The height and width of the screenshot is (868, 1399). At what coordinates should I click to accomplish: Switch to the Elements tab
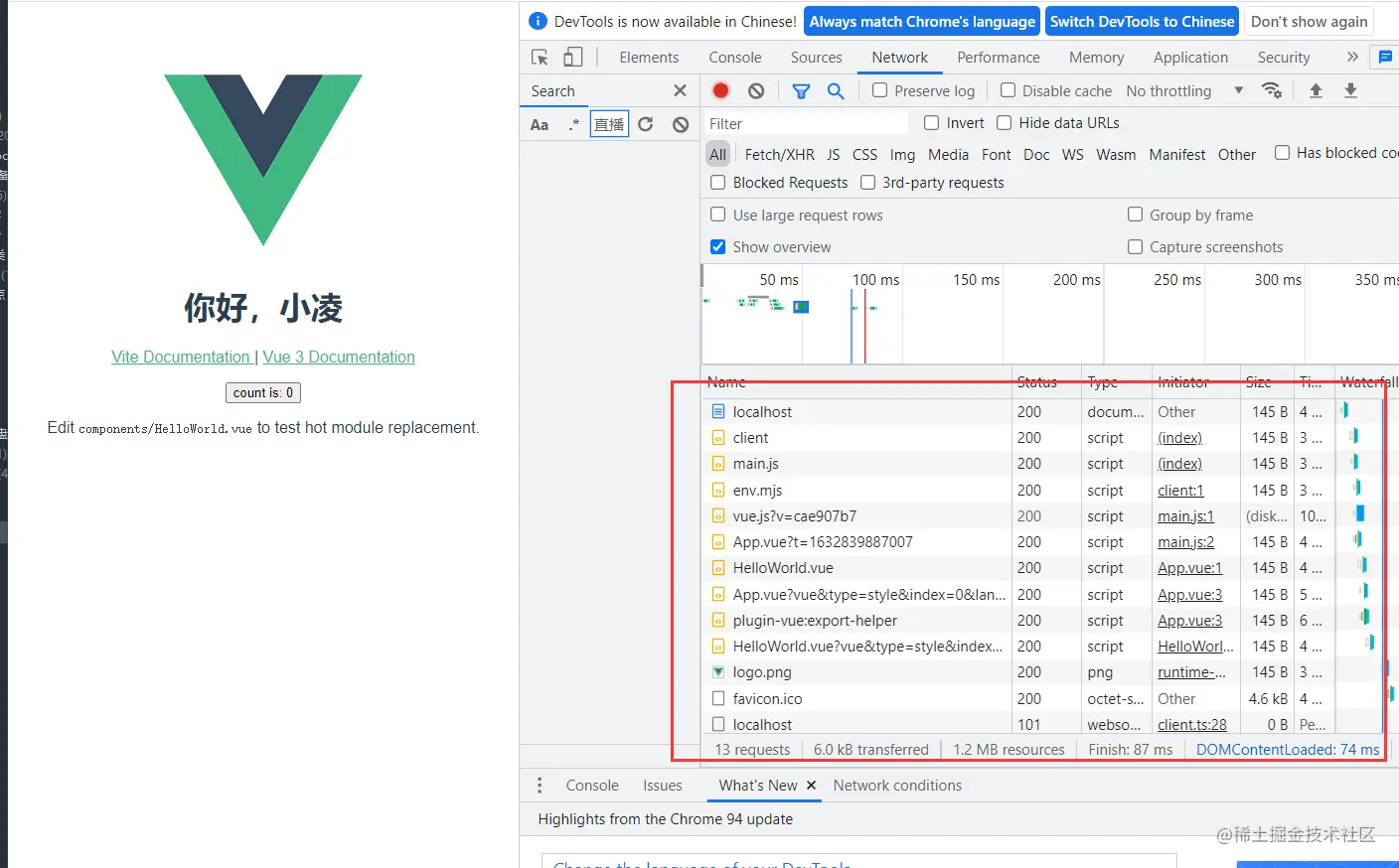649,58
